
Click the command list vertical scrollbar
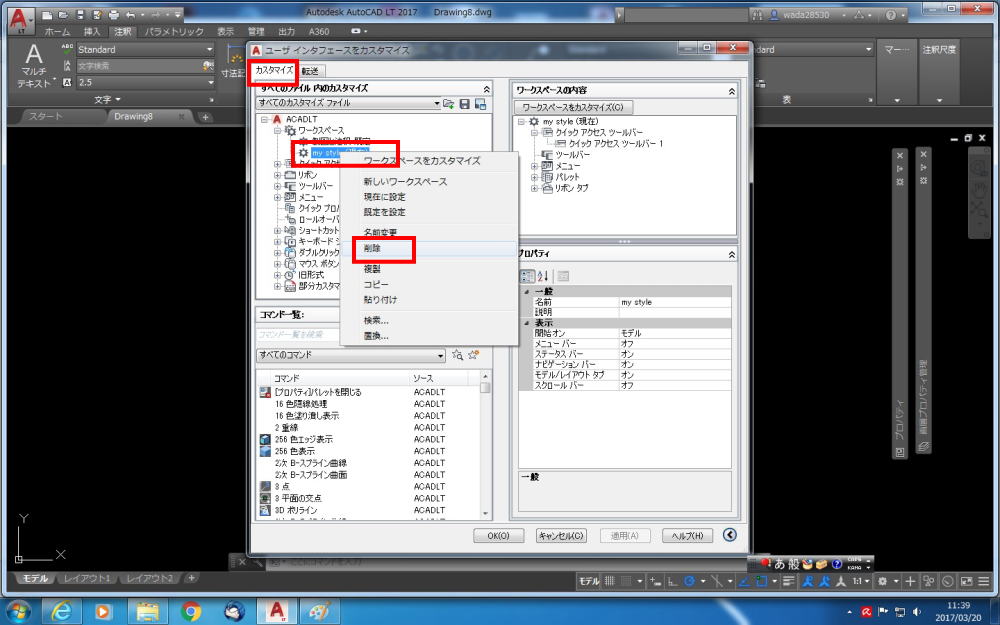486,445
